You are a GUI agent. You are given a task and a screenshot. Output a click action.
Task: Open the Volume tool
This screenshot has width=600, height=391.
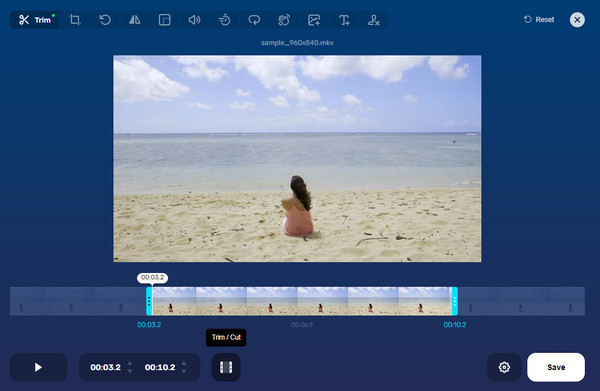click(194, 20)
